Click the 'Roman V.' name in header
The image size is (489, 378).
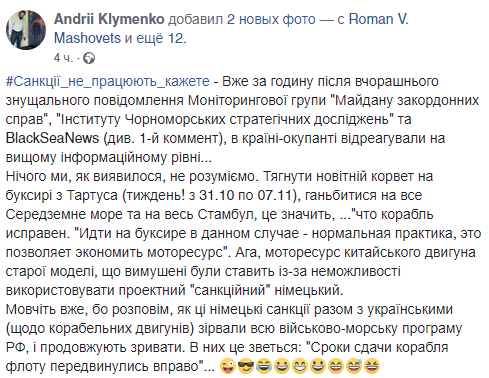click(379, 19)
